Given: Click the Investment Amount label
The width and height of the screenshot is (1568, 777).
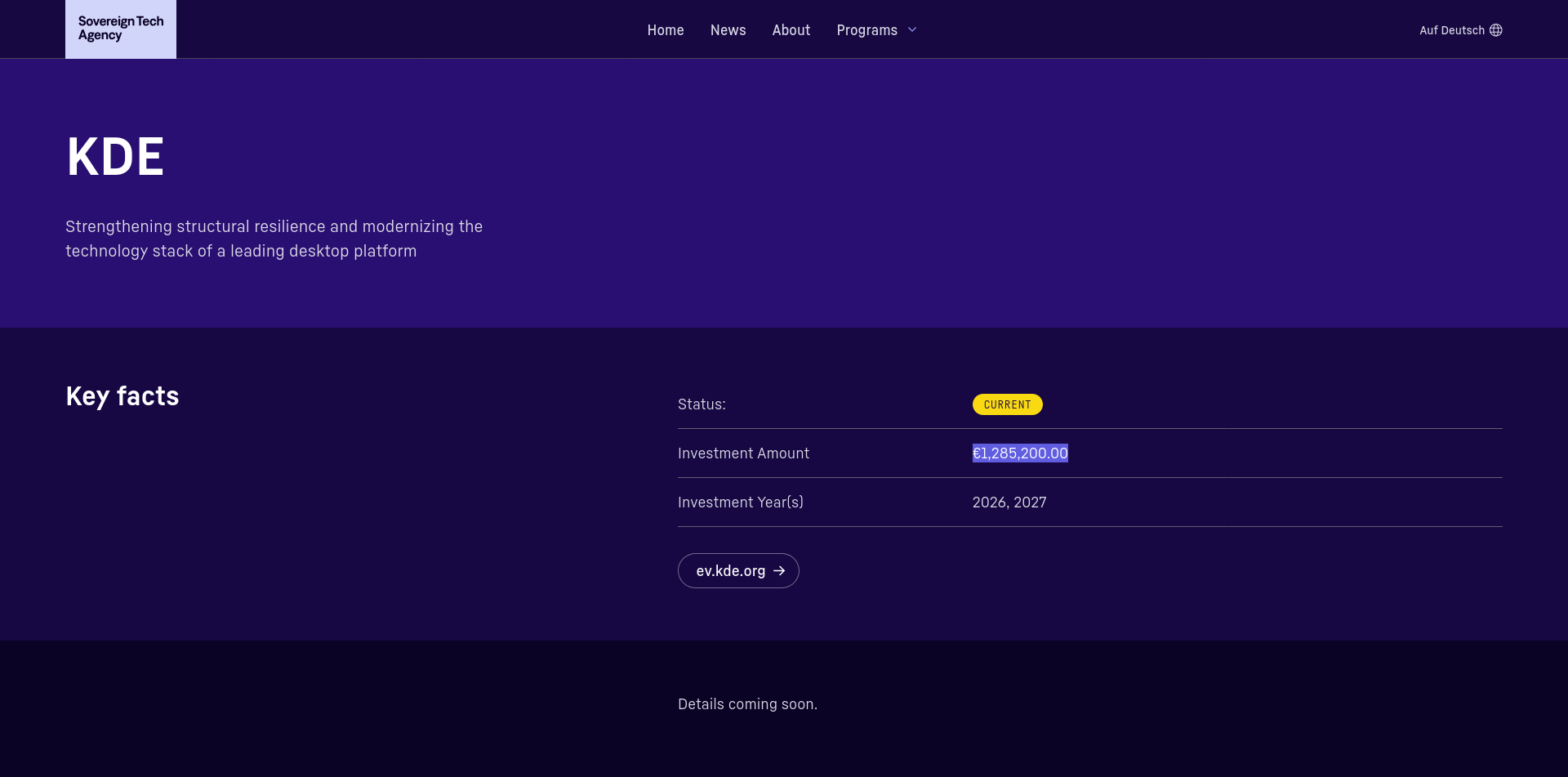Looking at the screenshot, I should pyautogui.click(x=743, y=453).
